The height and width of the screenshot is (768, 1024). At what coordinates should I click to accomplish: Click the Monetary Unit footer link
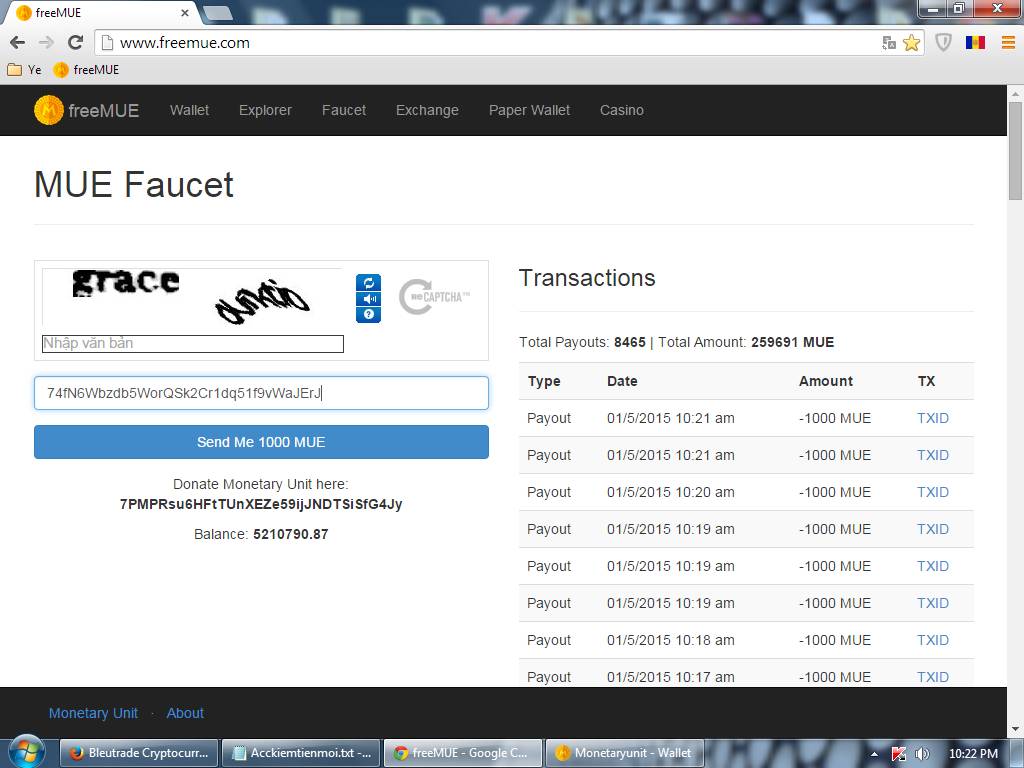[93, 713]
